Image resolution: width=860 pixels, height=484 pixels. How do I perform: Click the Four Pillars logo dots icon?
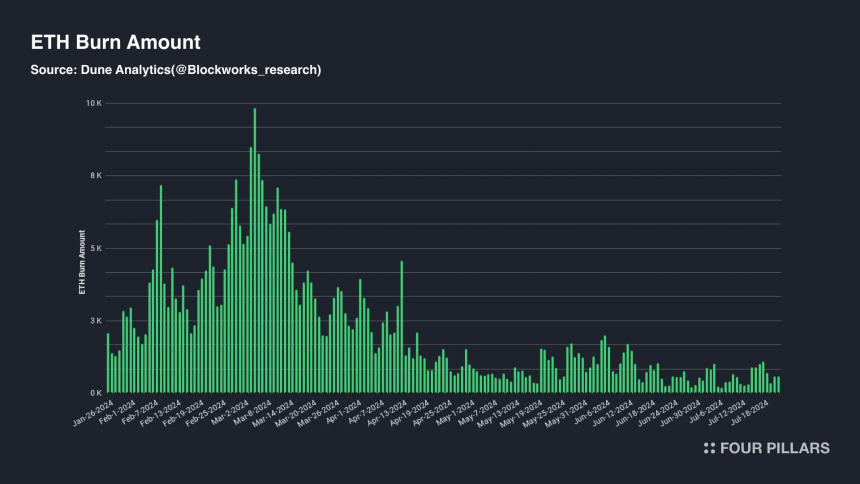coord(709,448)
